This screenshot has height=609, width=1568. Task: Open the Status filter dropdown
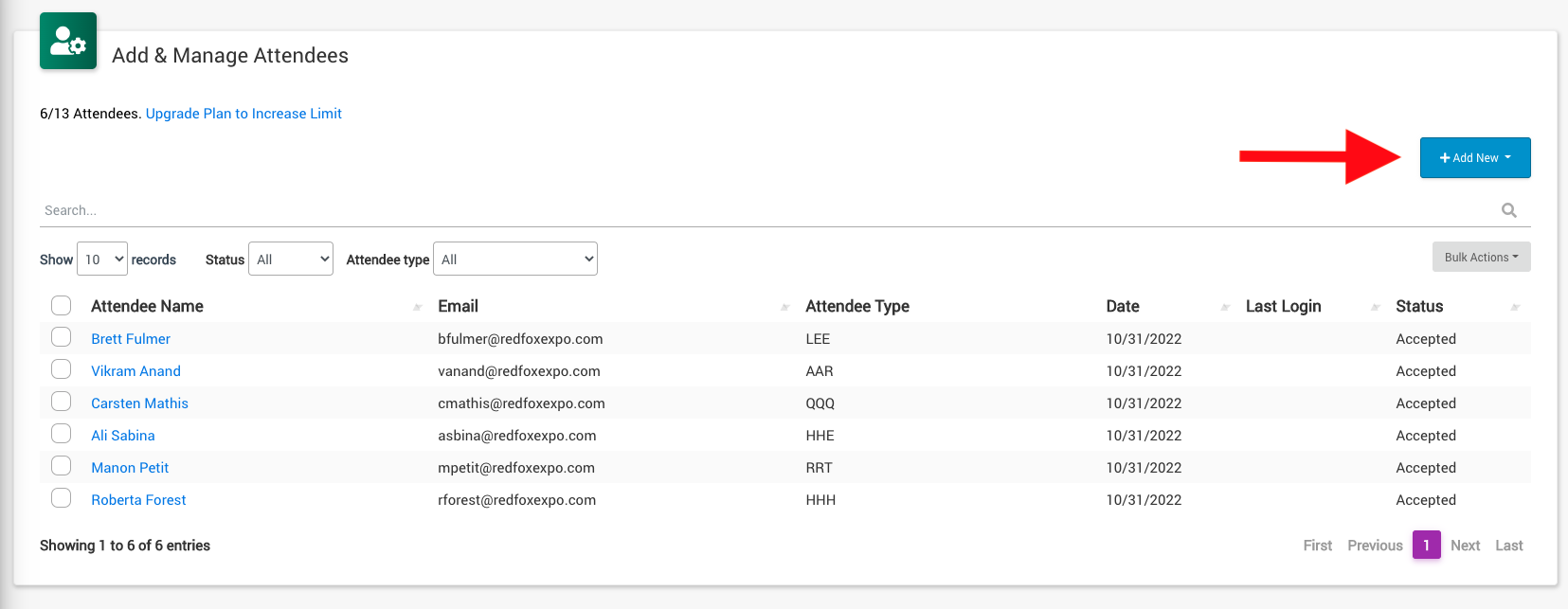290,260
